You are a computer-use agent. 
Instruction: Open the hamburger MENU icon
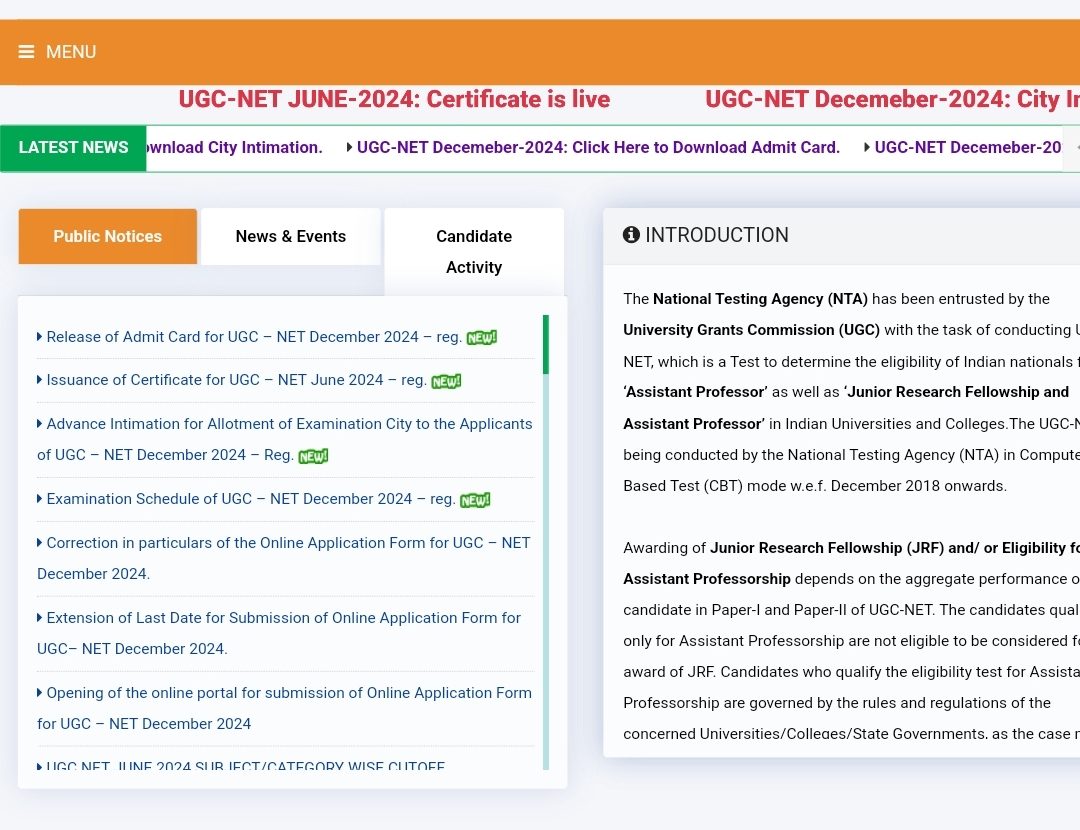tap(26, 52)
